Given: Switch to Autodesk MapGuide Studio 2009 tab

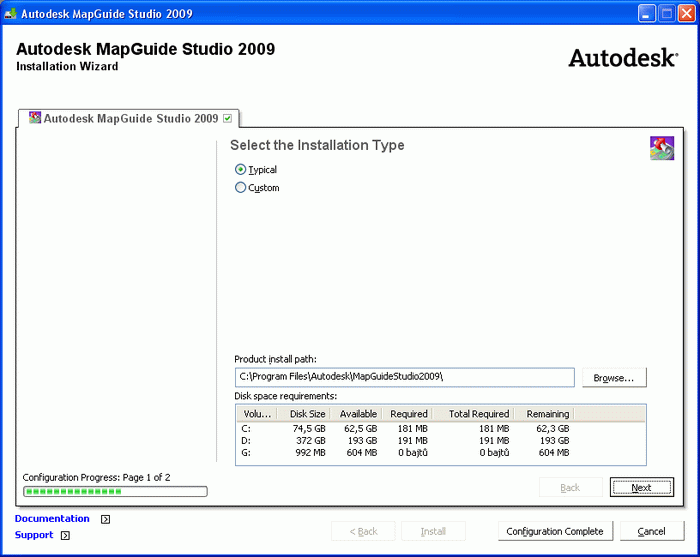Looking at the screenshot, I should [x=129, y=118].
